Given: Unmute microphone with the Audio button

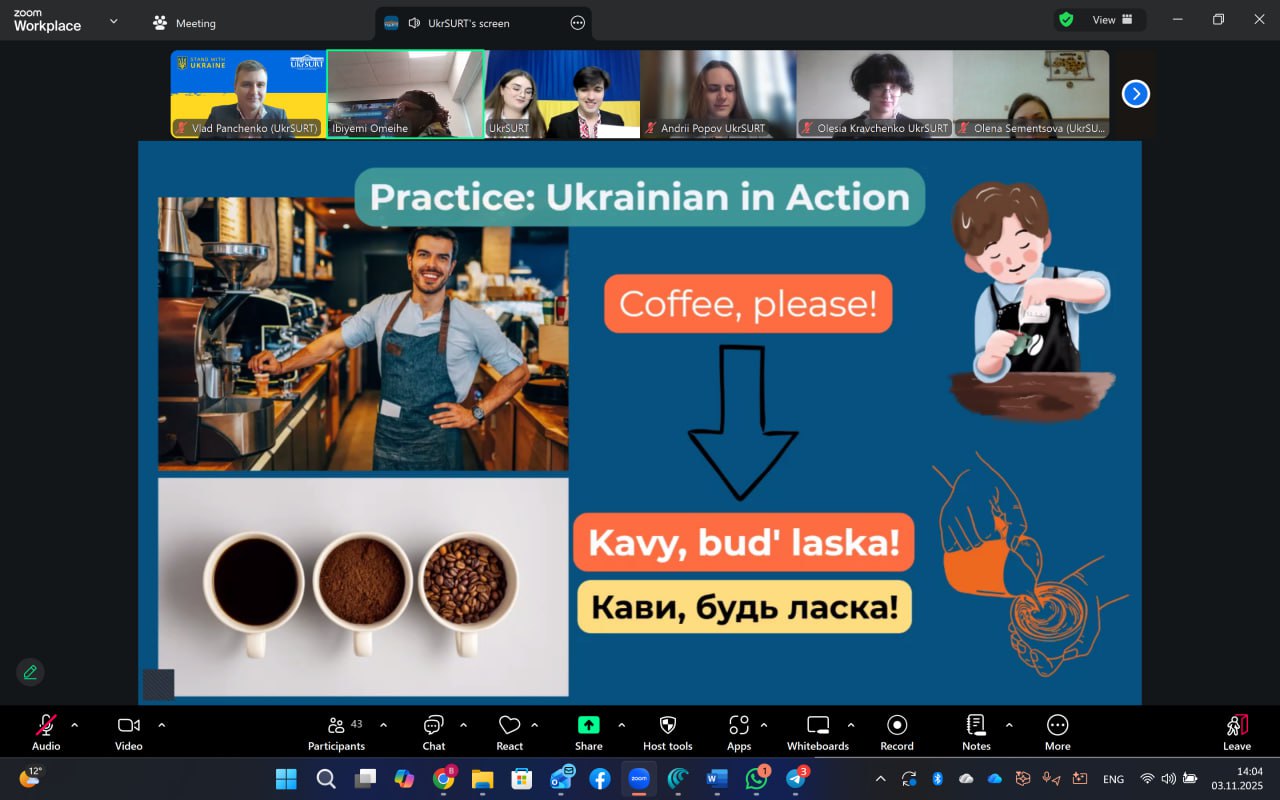Looking at the screenshot, I should (x=46, y=731).
